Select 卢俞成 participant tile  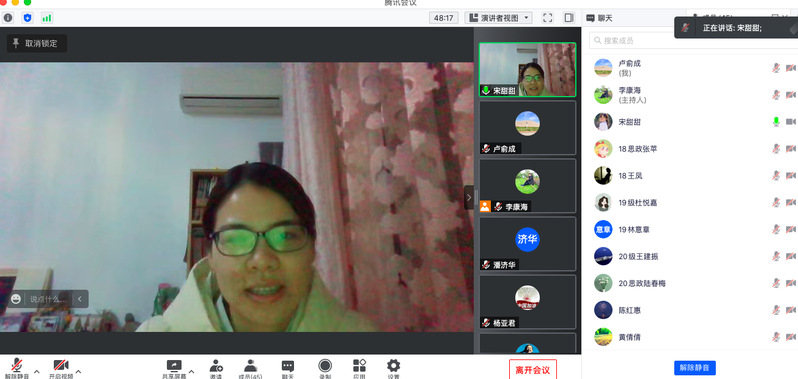[527, 128]
